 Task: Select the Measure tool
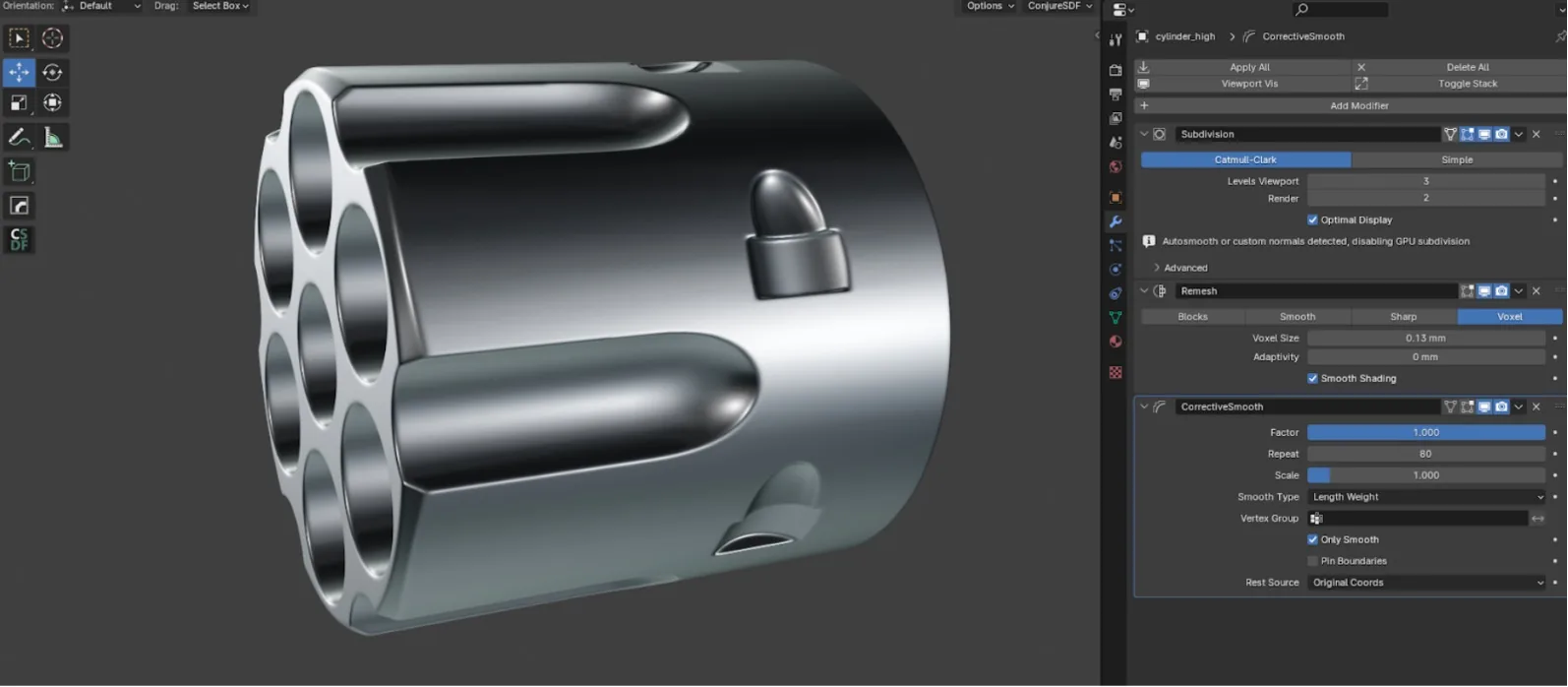tap(52, 138)
